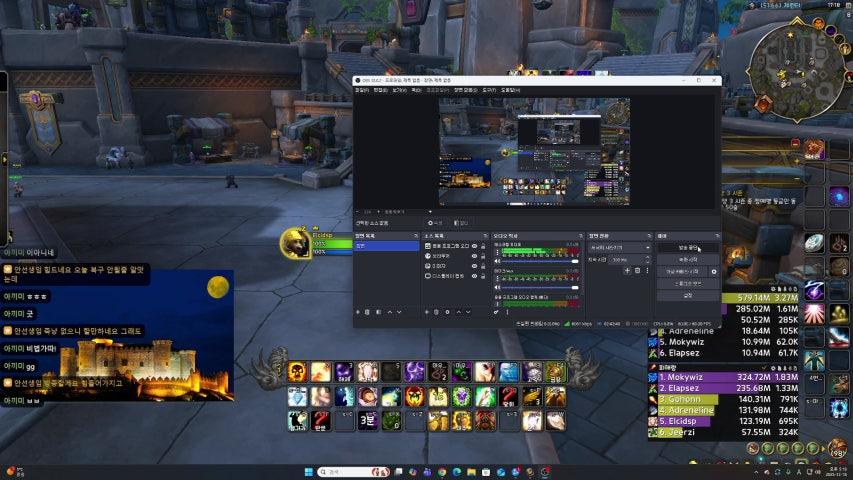Adjust the first mixer channel volume slider
Image resolution: width=853 pixels, height=480 pixels.
pos(540,261)
